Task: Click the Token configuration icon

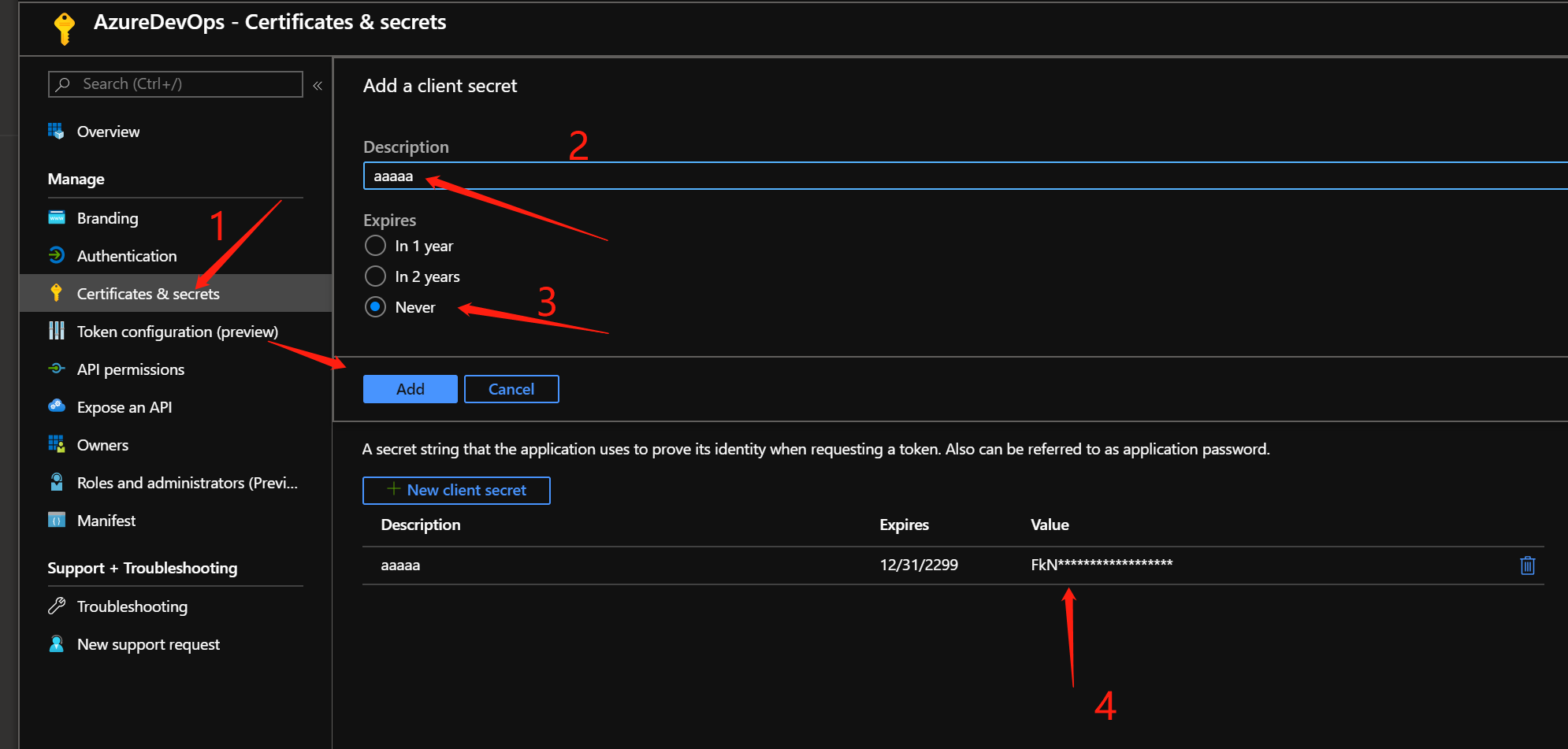Action: point(56,331)
